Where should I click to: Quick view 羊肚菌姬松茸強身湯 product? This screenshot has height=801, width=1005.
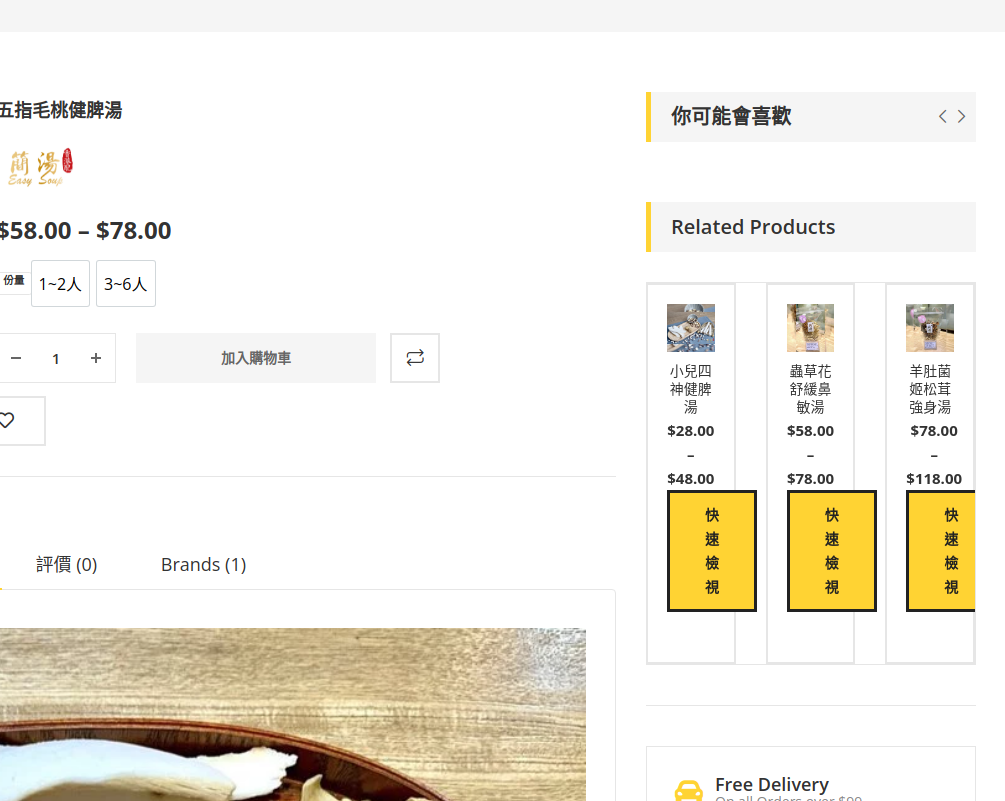pos(941,551)
